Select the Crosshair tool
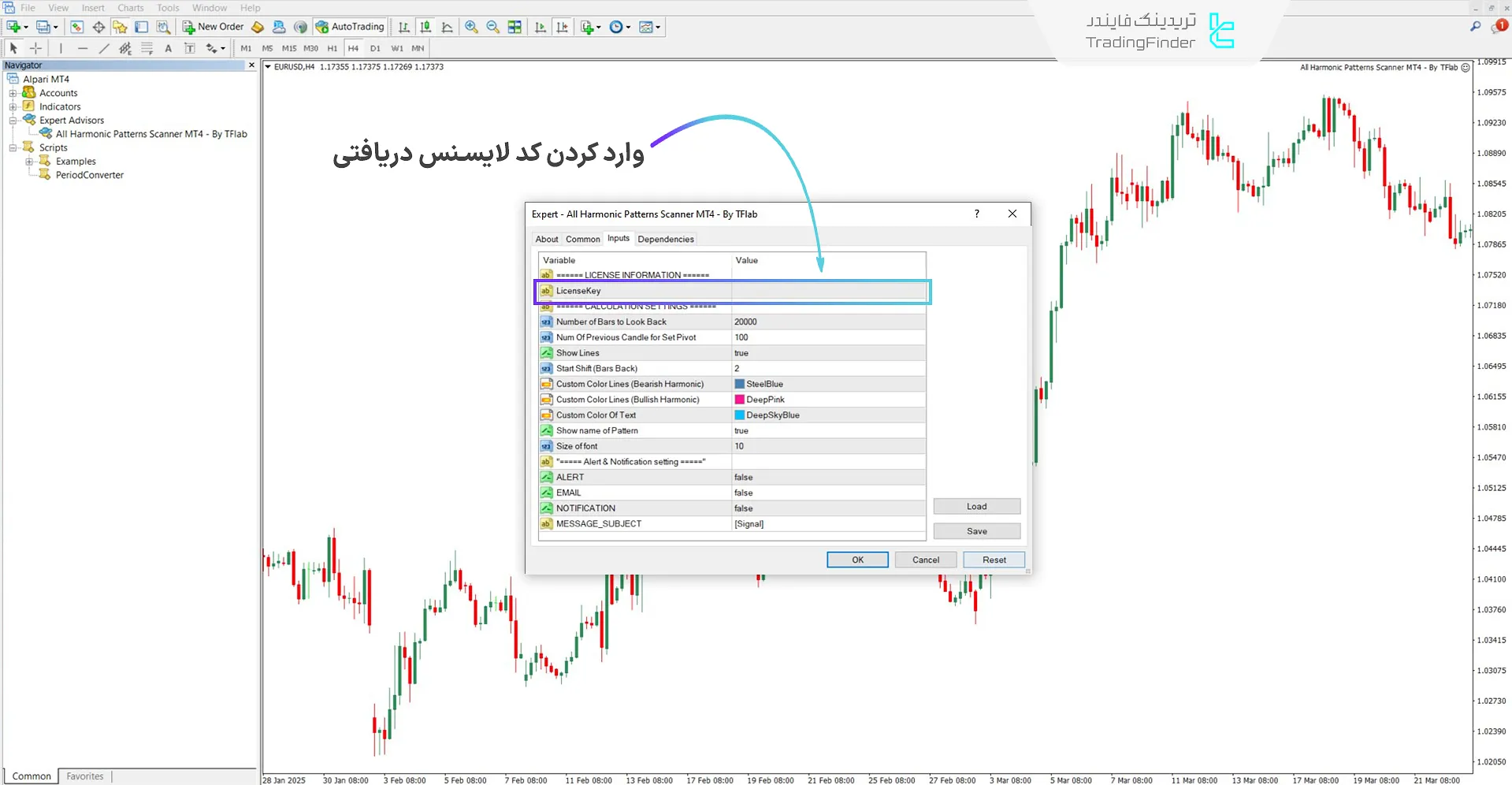The width and height of the screenshot is (1512, 785). tap(35, 48)
